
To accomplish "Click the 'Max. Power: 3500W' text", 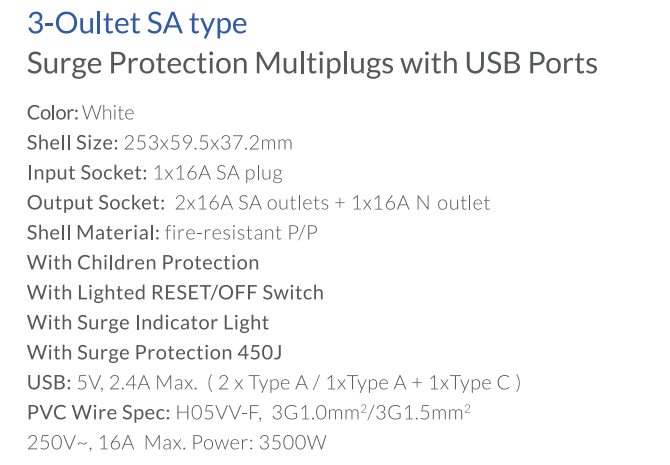I will (x=235, y=442).
